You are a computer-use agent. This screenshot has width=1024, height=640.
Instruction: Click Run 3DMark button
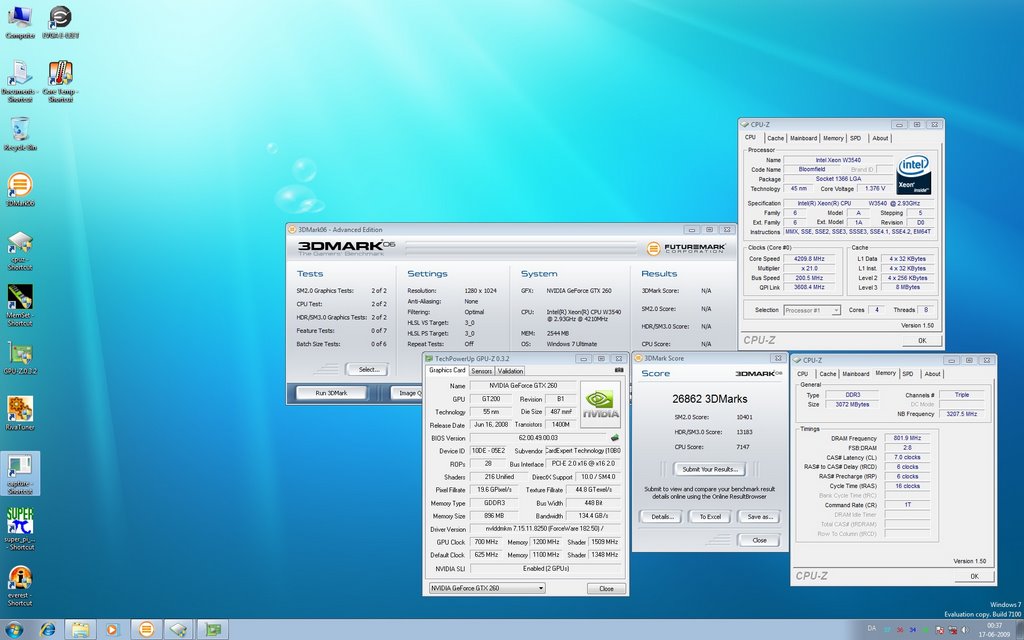point(331,392)
